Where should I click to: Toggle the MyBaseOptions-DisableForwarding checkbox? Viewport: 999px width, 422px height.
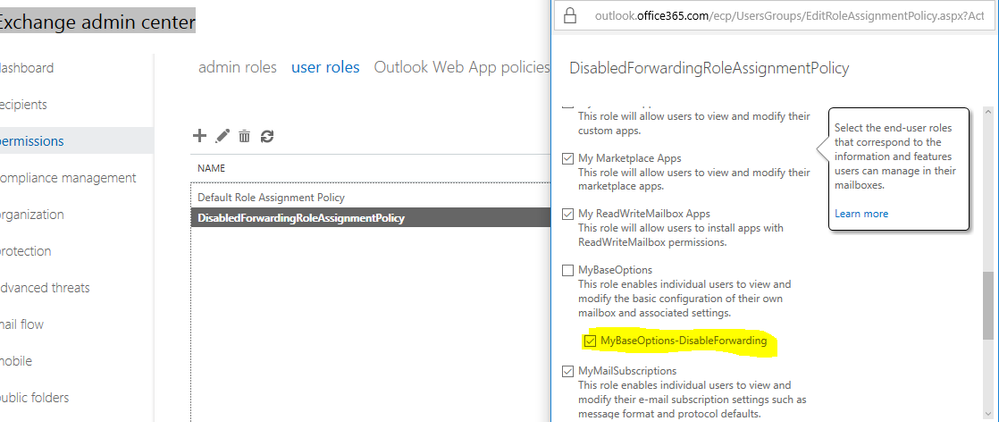pos(590,342)
